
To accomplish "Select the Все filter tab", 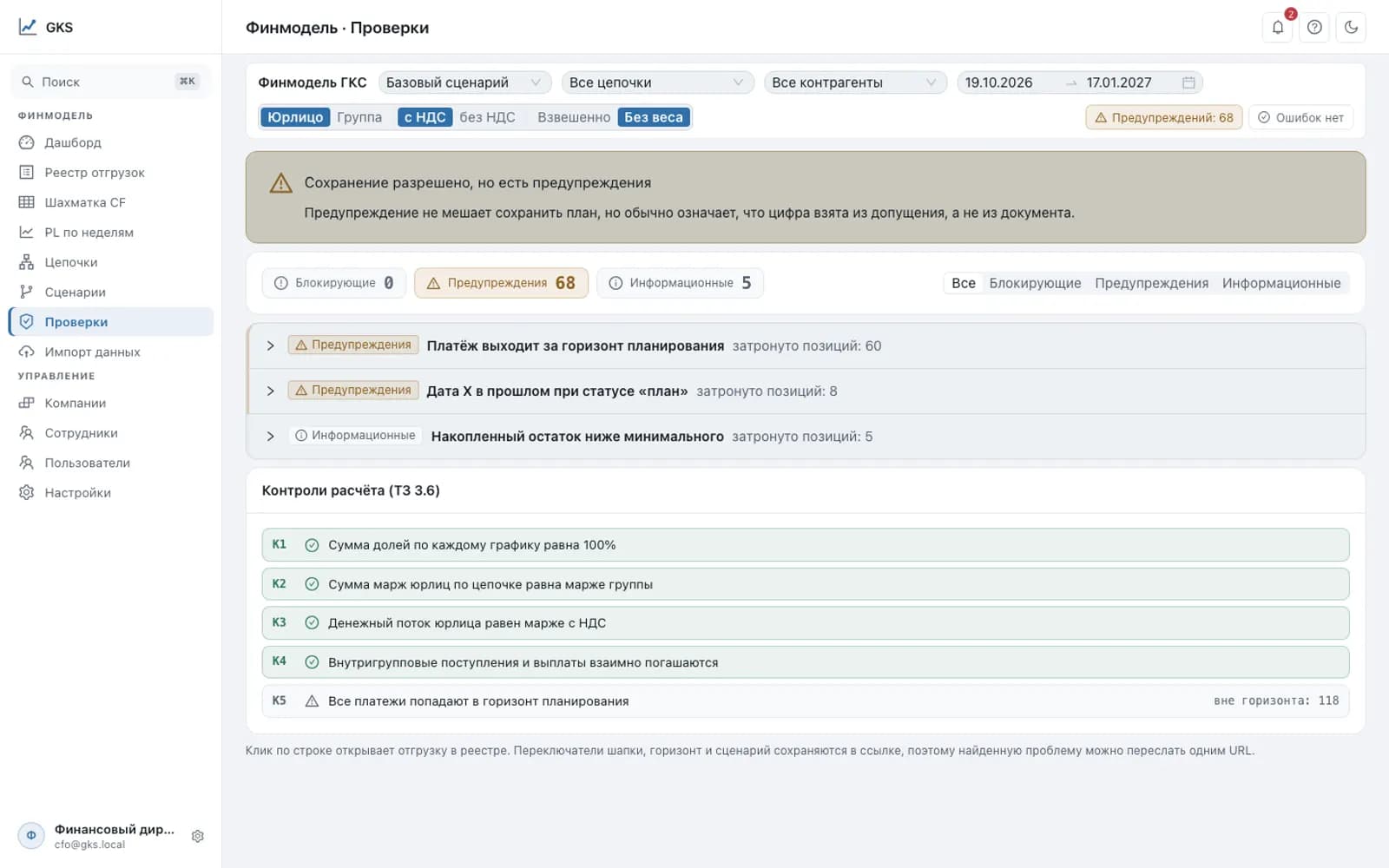I will (963, 283).
